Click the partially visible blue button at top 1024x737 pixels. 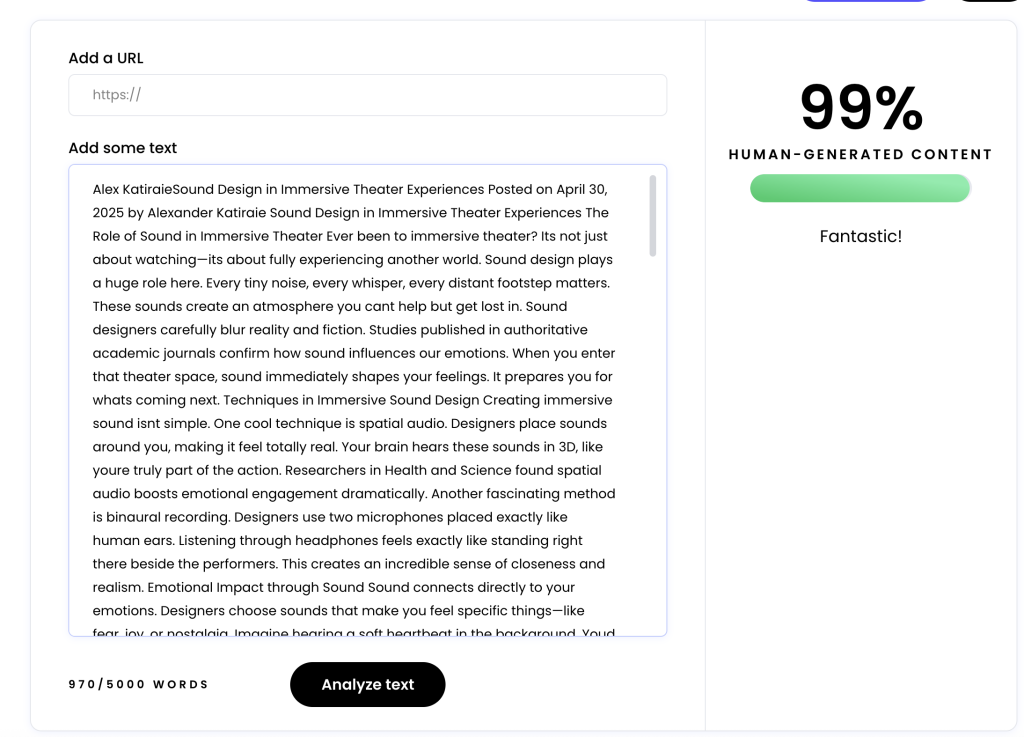865,1
